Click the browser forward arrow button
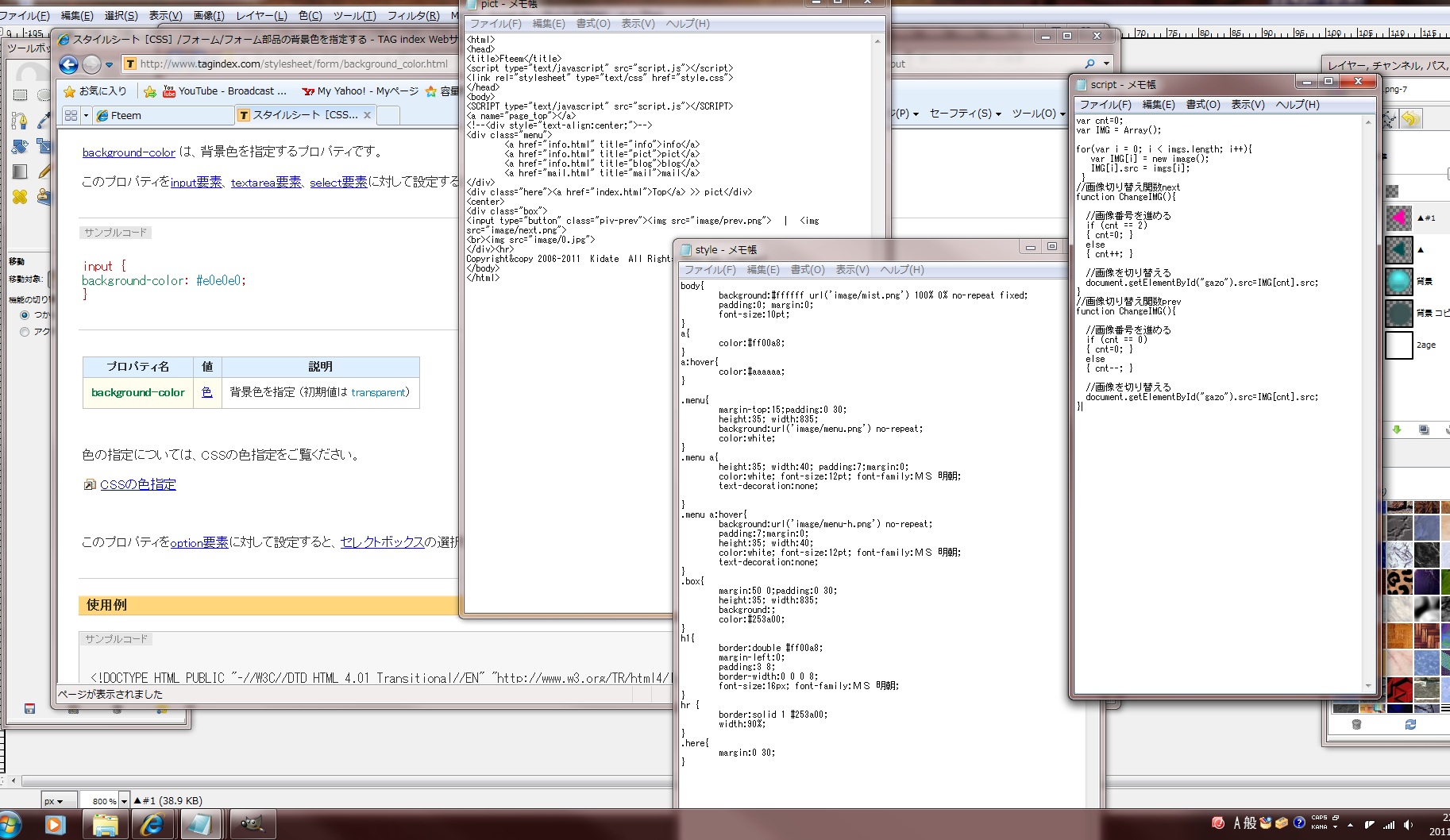Viewport: 1450px width, 840px height. (92, 64)
